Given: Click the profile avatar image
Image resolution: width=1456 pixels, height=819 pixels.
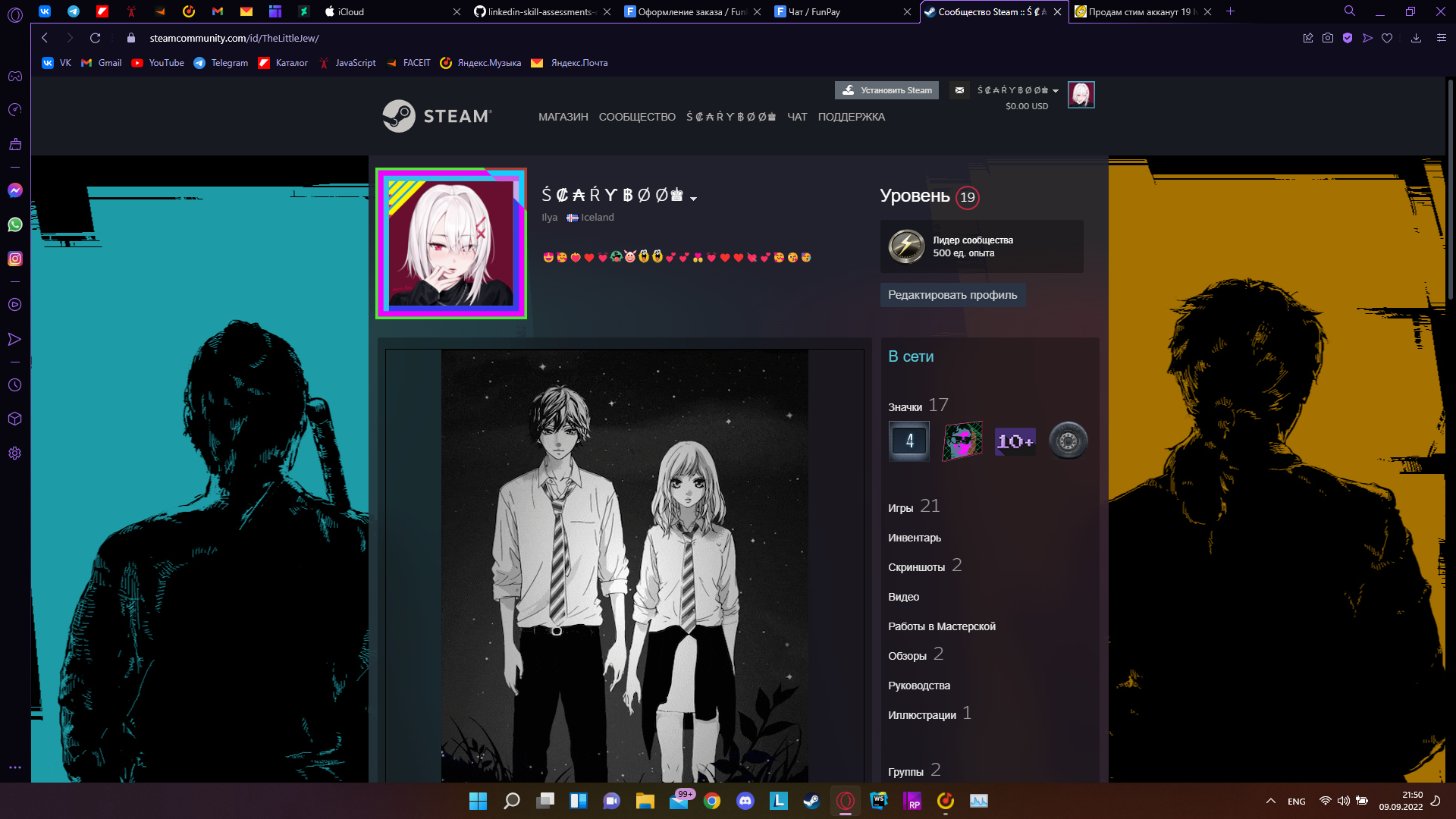Looking at the screenshot, I should click(451, 243).
